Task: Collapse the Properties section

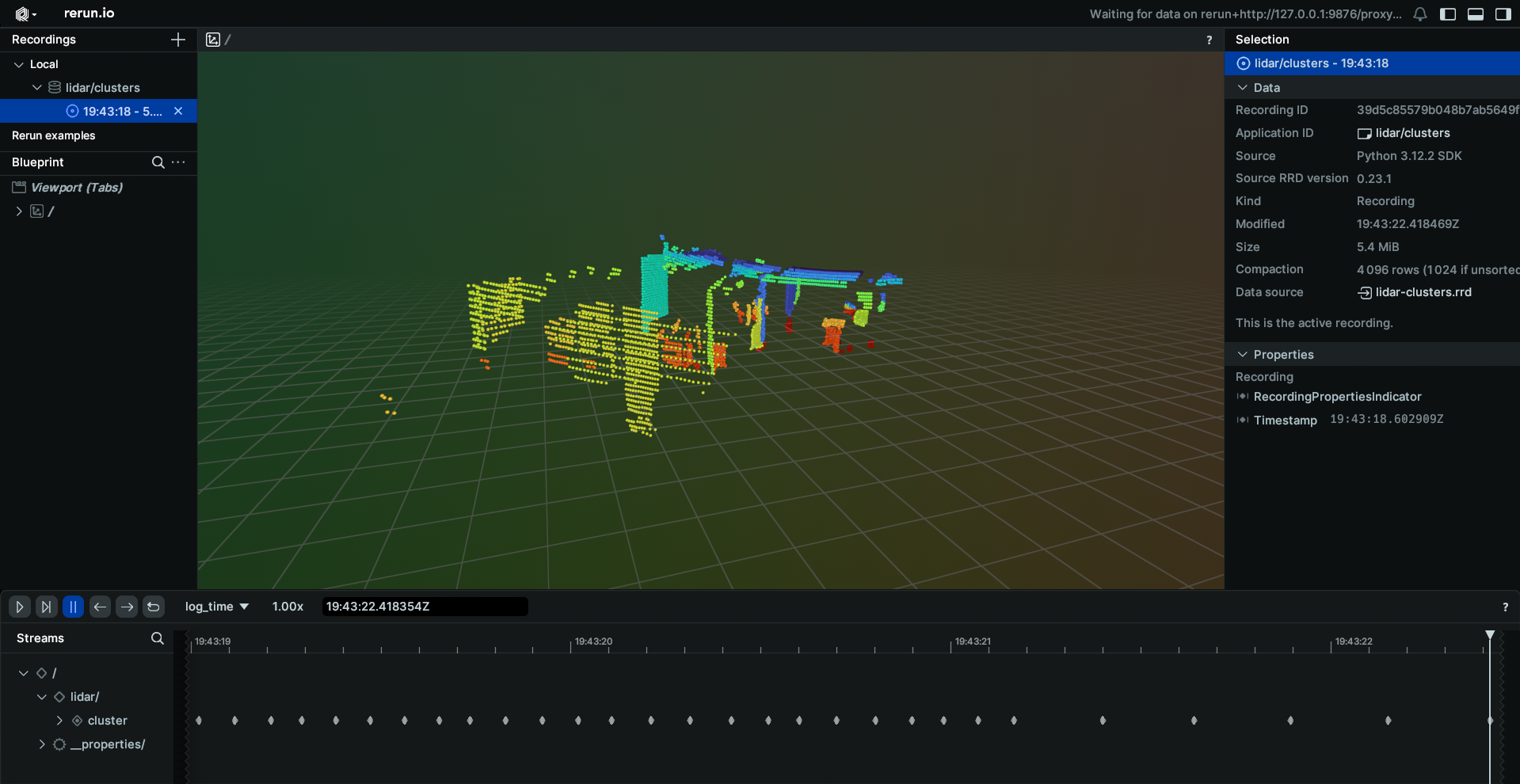Action: 1243,355
